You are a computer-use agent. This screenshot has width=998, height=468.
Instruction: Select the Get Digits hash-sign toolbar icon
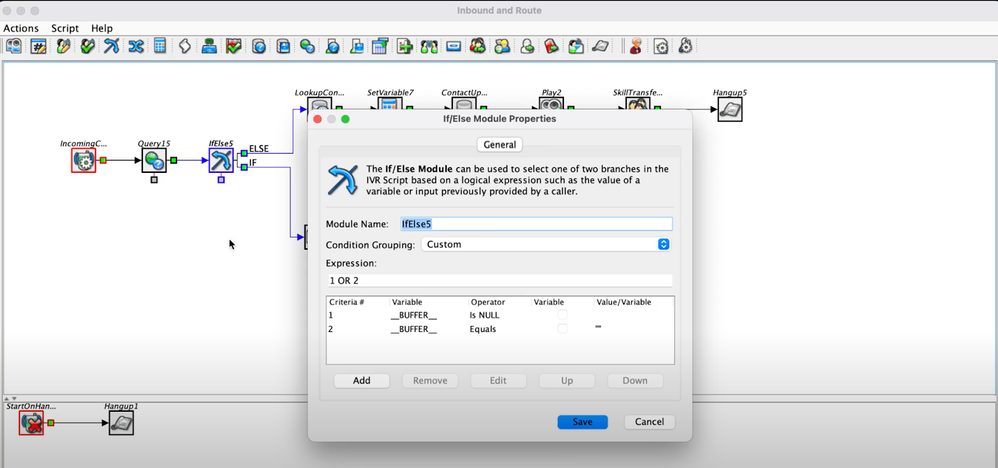[x=38, y=46]
